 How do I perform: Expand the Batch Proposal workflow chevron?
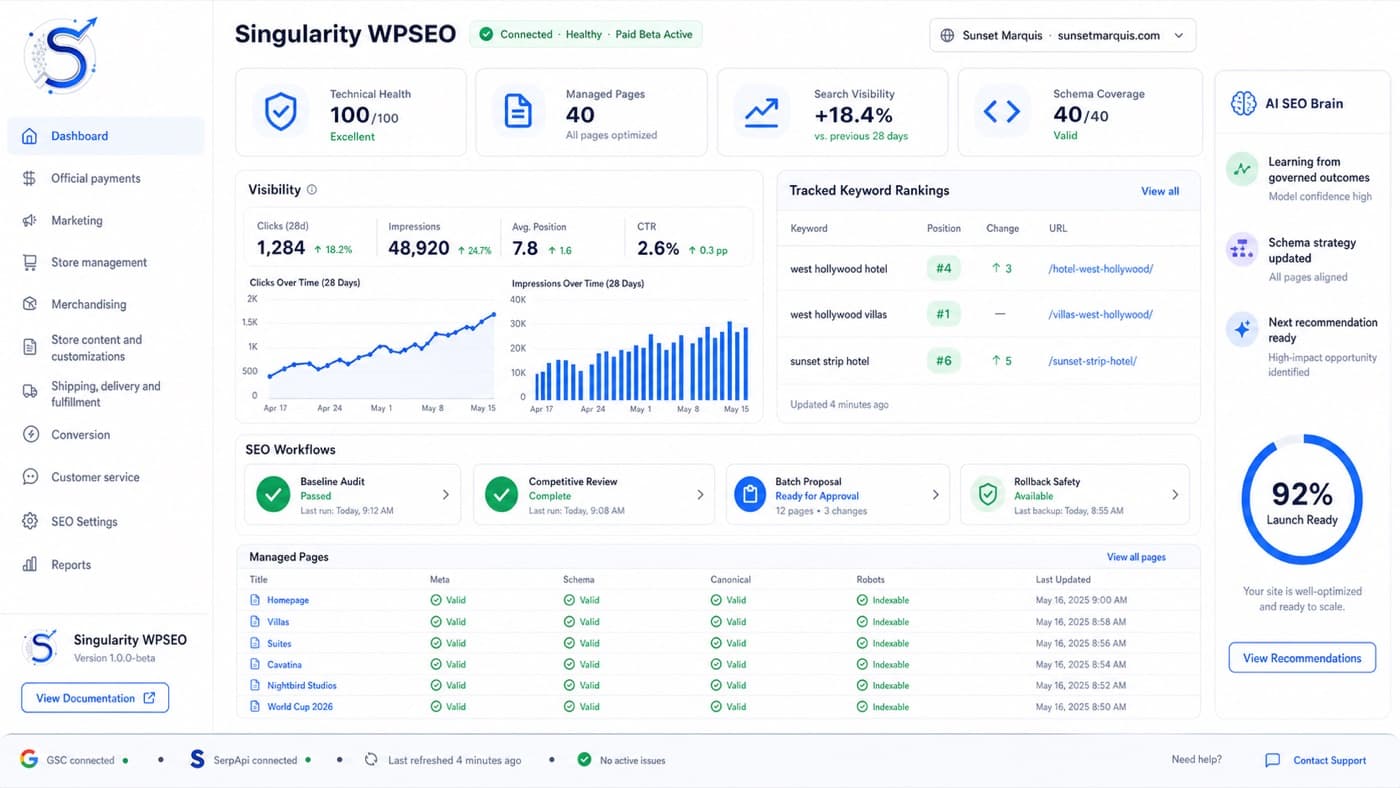click(x=936, y=494)
